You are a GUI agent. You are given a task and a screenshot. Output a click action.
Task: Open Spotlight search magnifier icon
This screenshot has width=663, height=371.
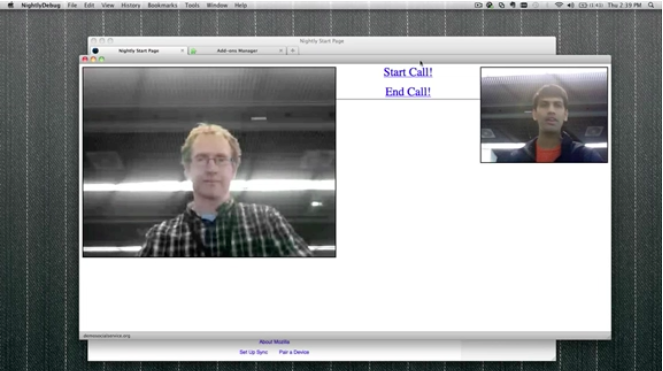[x=651, y=5]
